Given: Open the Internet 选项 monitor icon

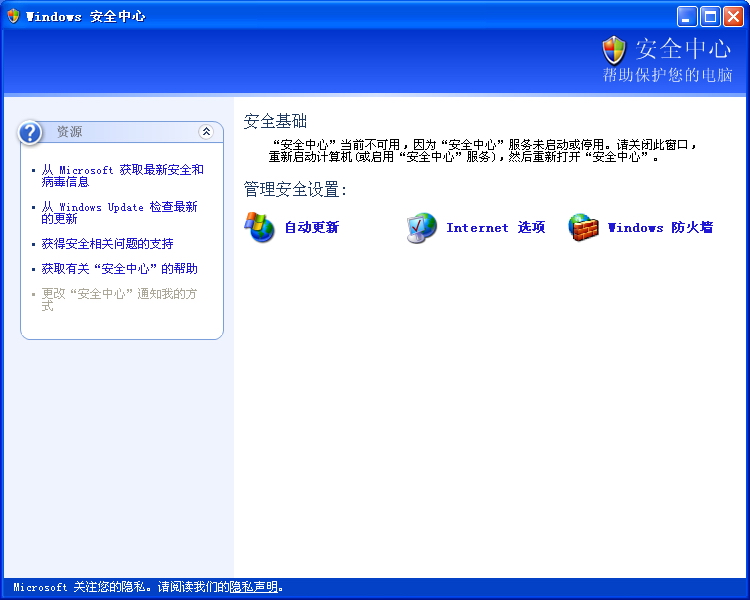Looking at the screenshot, I should pos(421,228).
